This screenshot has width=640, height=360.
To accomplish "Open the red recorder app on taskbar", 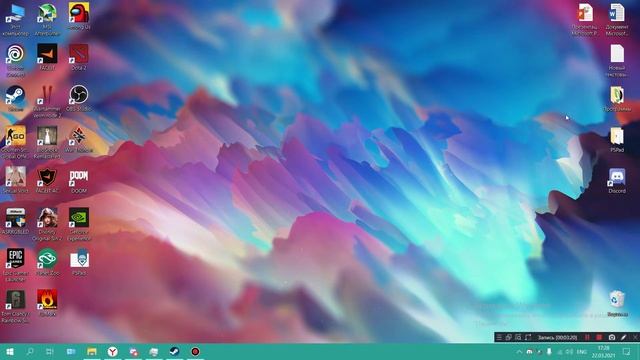I will 196,351.
